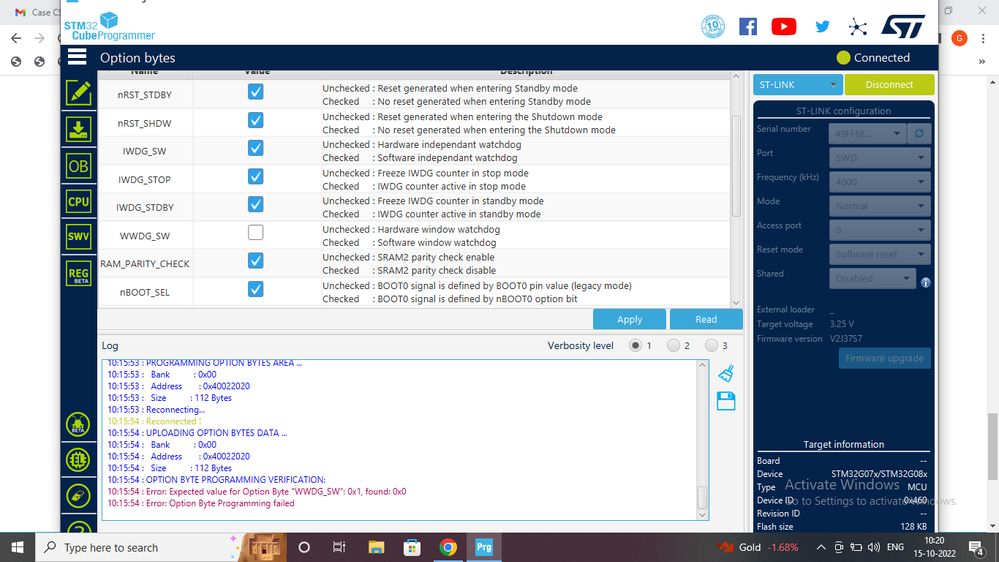Refresh the ST-LINK serial number list
The image size is (999, 562).
(919, 134)
